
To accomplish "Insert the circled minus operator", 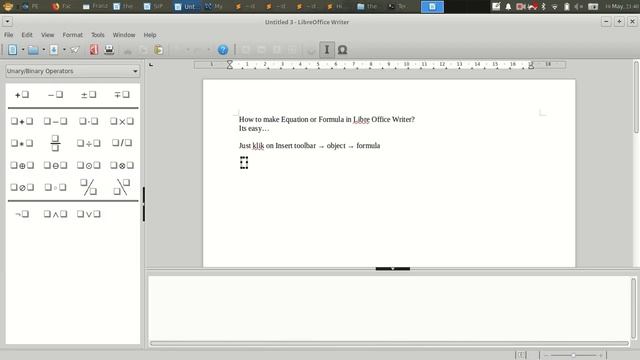I will (x=56, y=165).
